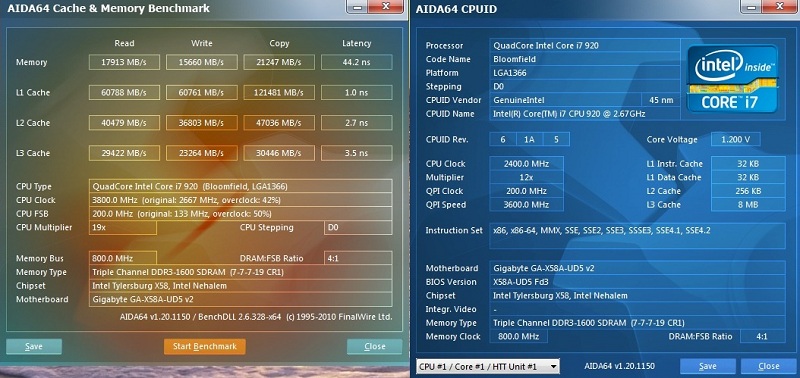Click the Memory Write value 15660 MB/s

[x=202, y=62]
